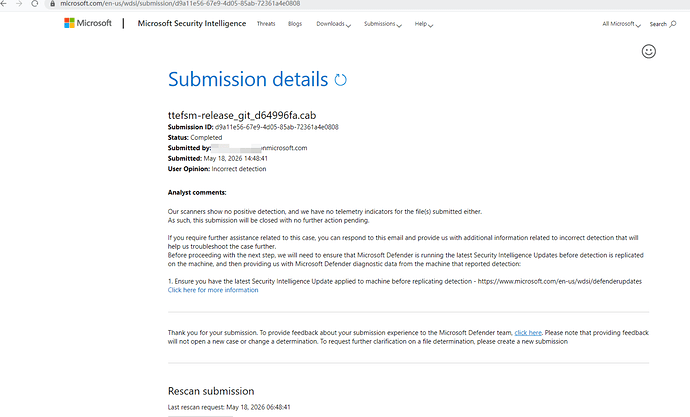
Task: Click the "Last rescan request" timestamp line
Action: [x=229, y=407]
